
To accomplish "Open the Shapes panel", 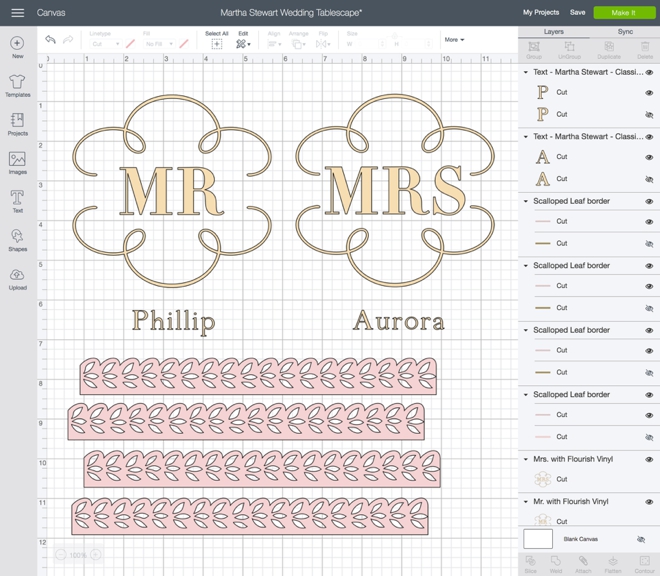I will (x=17, y=240).
